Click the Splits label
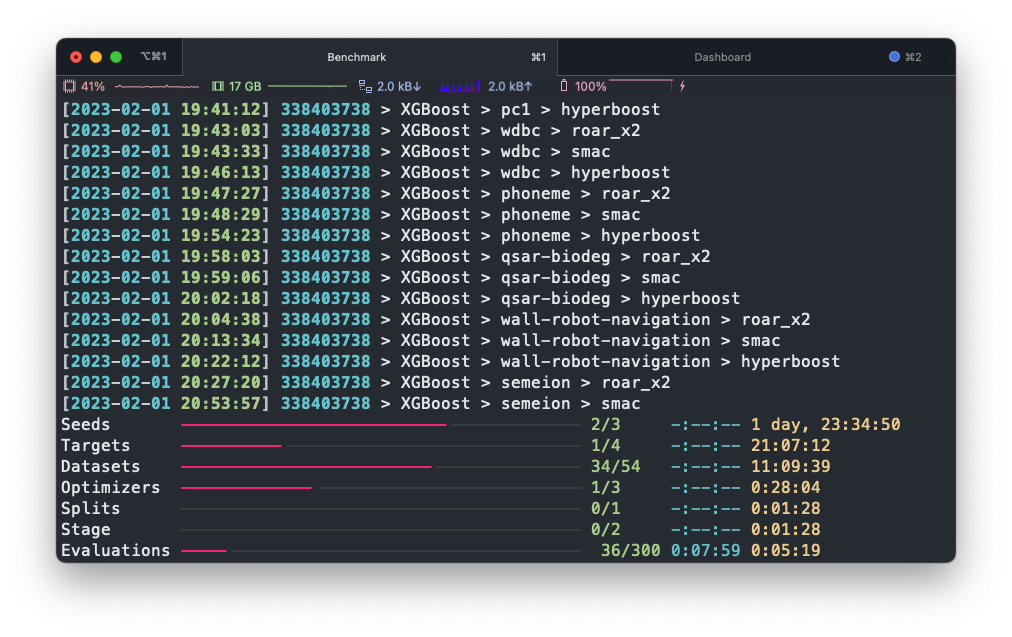The width and height of the screenshot is (1012, 637). click(90, 509)
